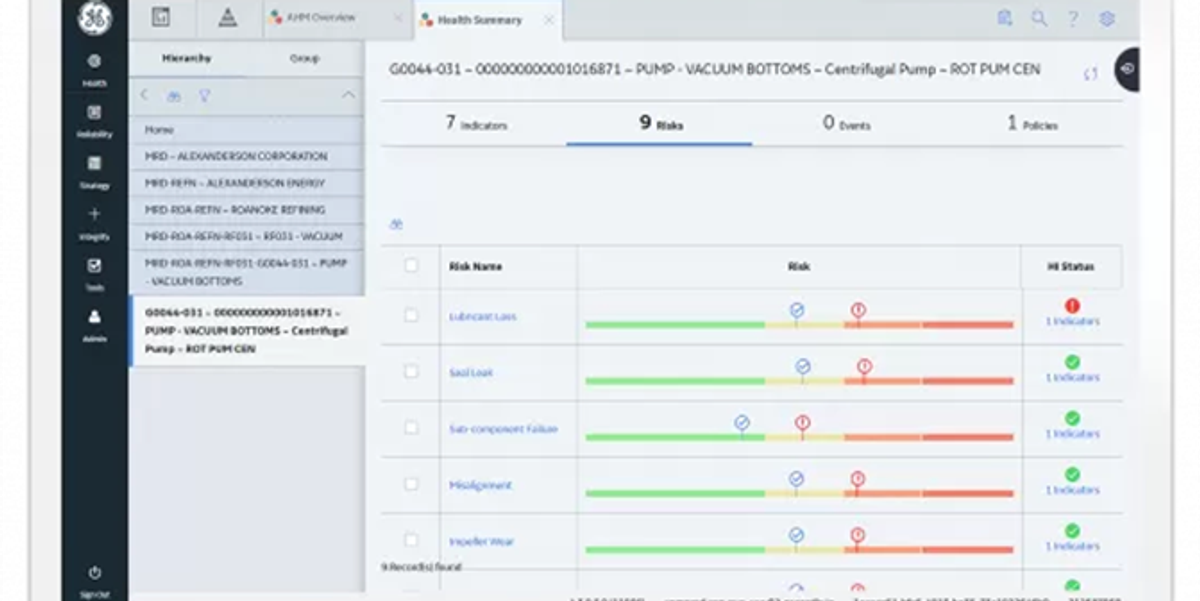Switch to the Group tab

click(305, 59)
